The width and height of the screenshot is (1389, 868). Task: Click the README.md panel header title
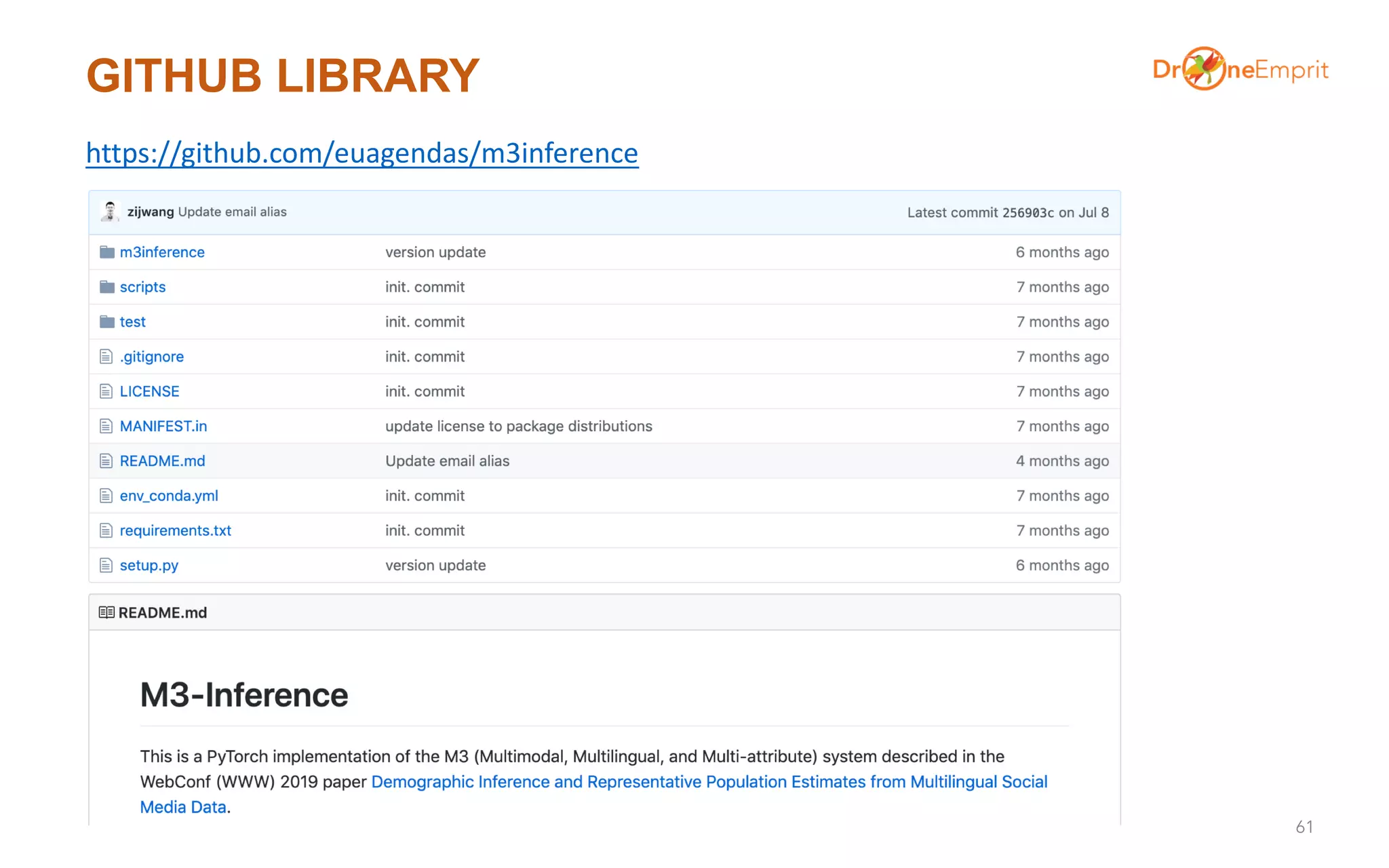163,612
